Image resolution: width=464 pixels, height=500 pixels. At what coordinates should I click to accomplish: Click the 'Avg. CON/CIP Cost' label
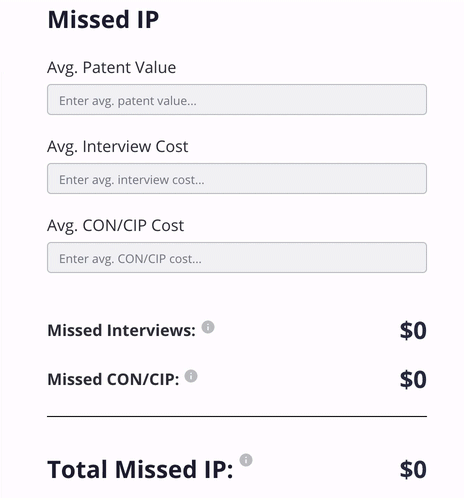coord(116,226)
